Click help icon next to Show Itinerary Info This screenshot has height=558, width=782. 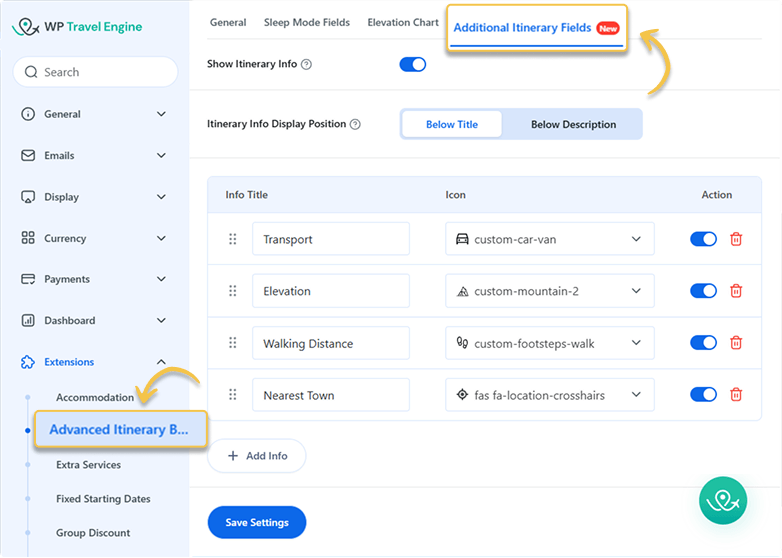(307, 64)
